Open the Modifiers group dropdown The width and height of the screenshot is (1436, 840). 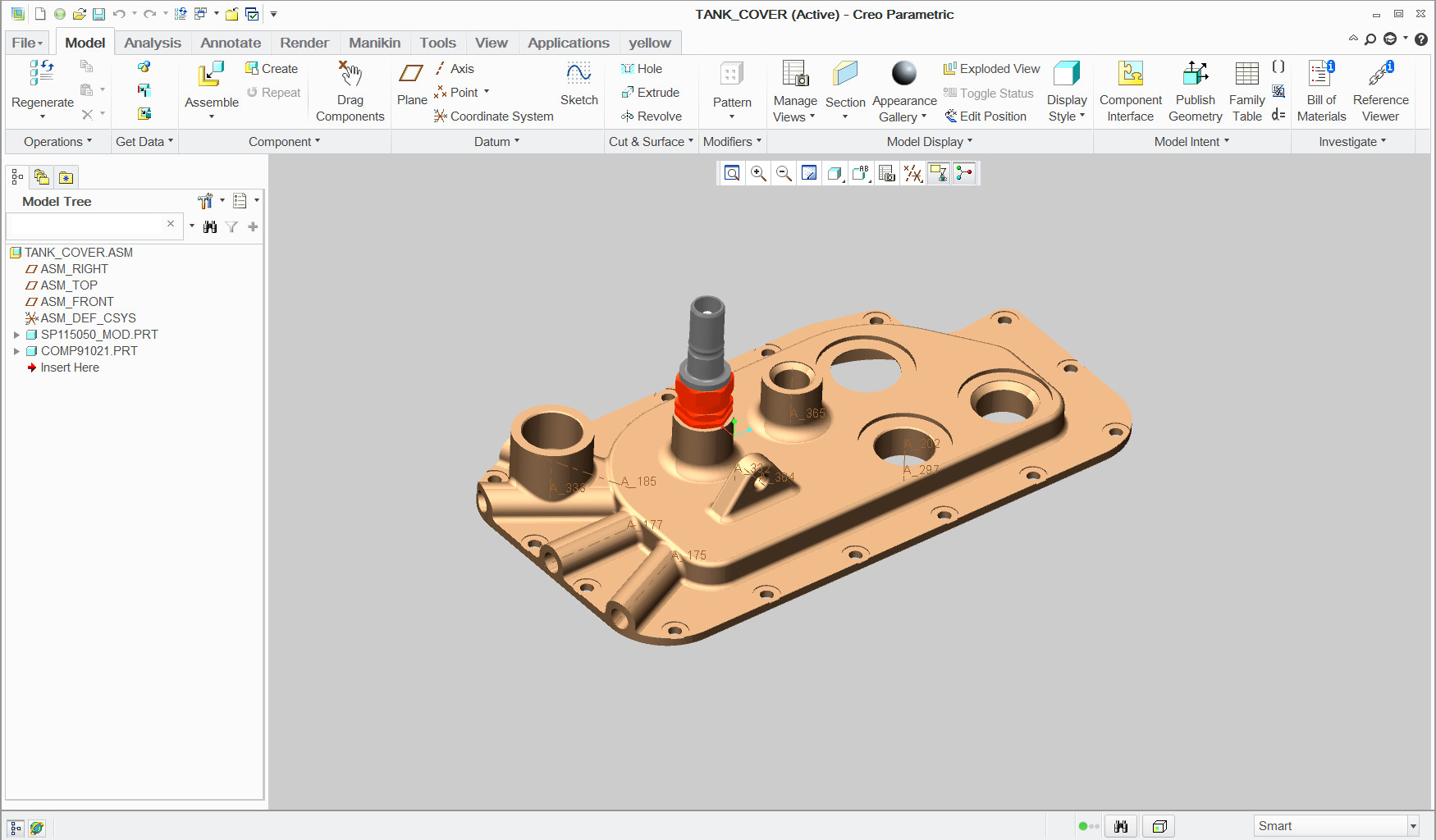732,141
